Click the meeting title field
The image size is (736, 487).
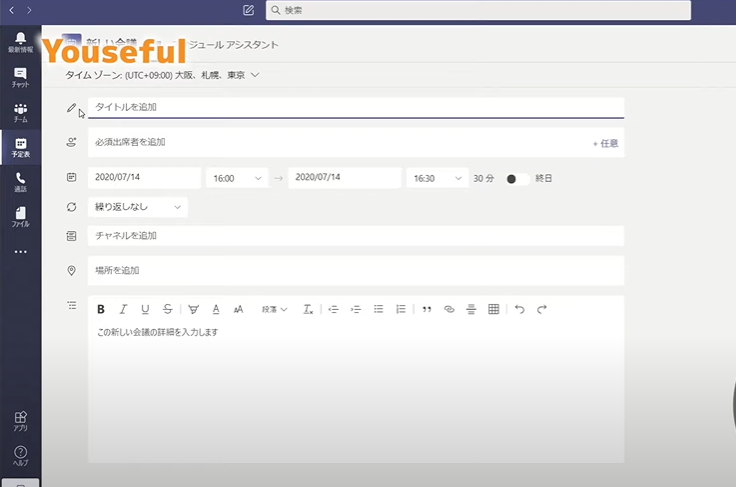tap(356, 107)
